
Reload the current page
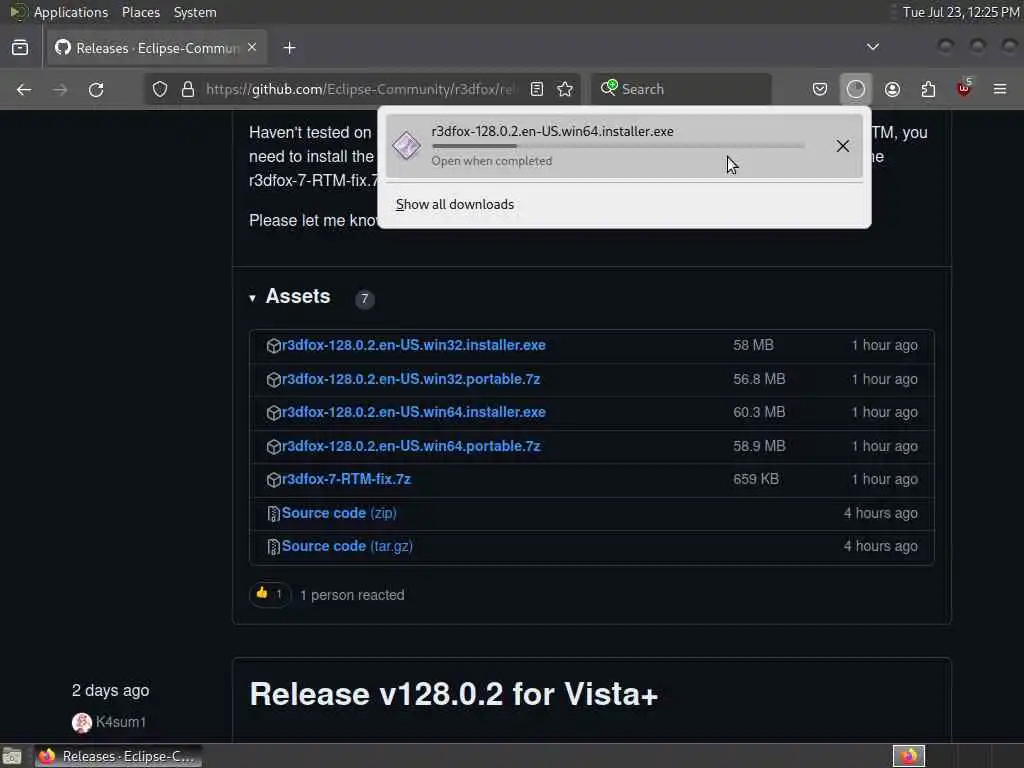[x=96, y=89]
